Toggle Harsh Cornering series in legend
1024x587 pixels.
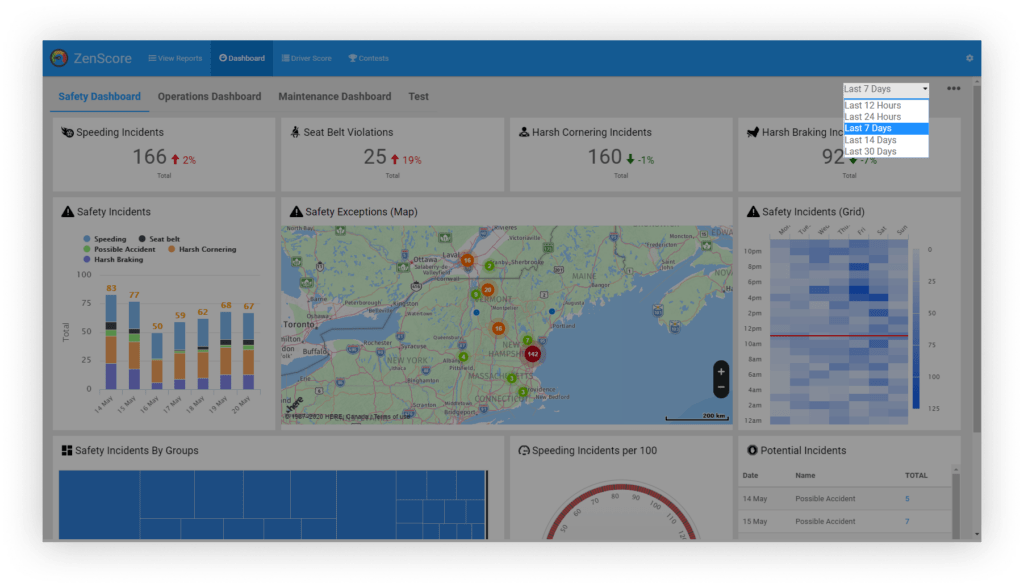pyautogui.click(x=202, y=249)
